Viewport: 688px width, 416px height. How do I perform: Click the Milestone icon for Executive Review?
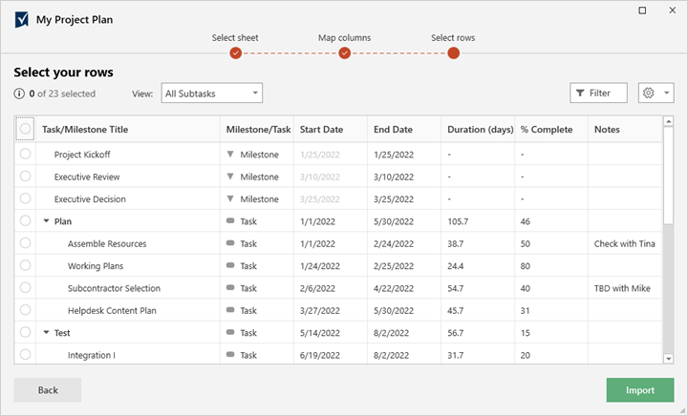tap(230, 176)
